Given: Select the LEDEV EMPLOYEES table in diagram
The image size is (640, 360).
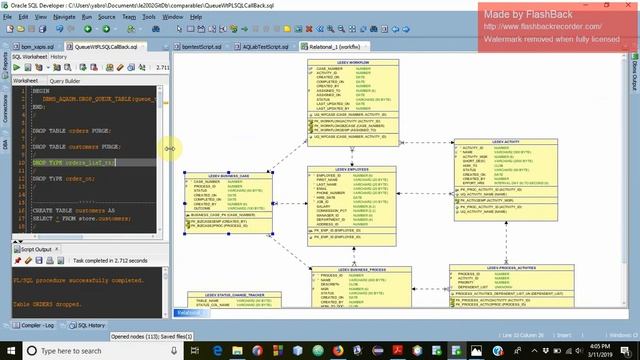Looking at the screenshot, I should pyautogui.click(x=351, y=206).
